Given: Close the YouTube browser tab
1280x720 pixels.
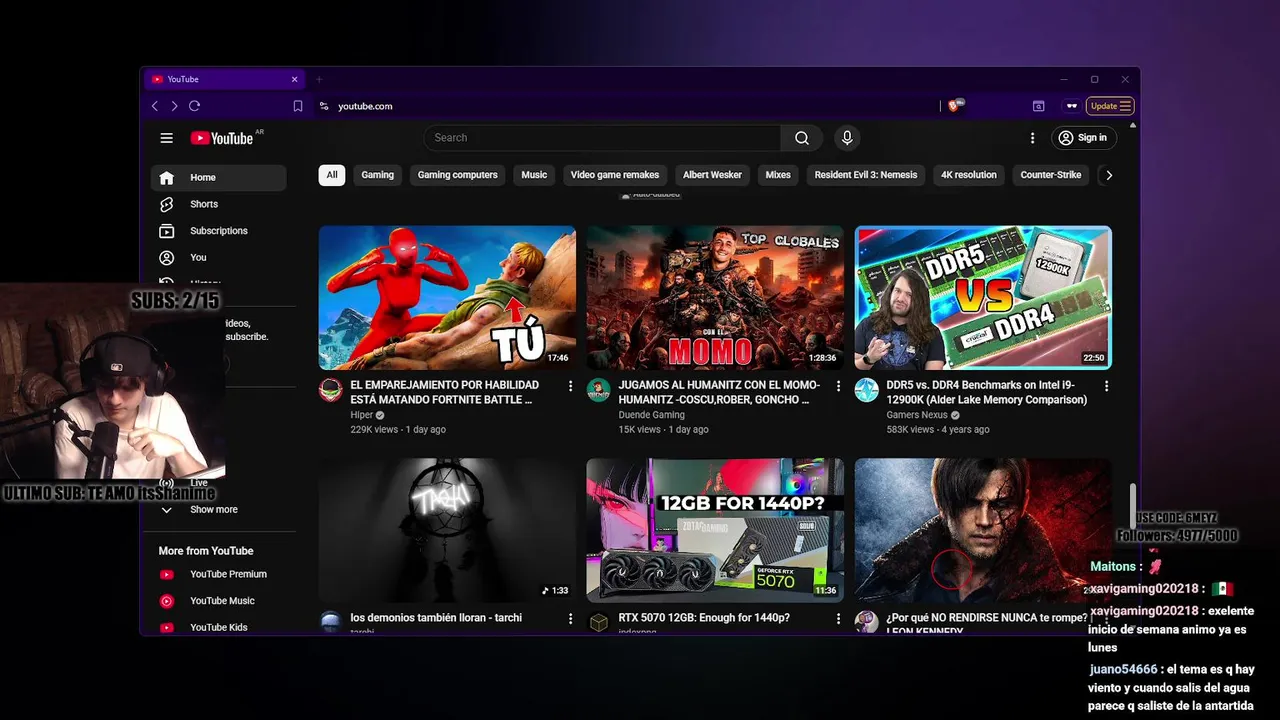Looking at the screenshot, I should point(294,79).
